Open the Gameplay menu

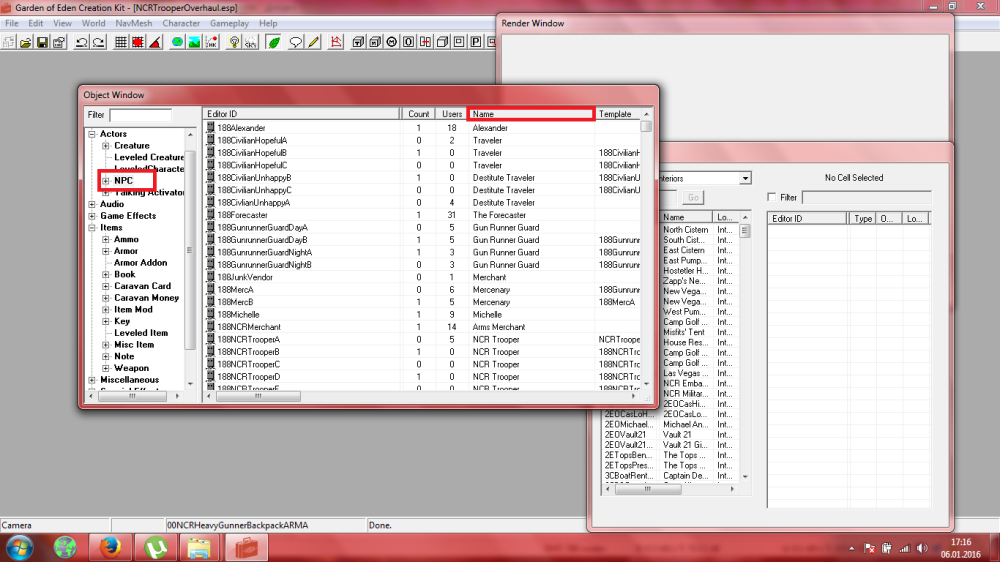tap(230, 24)
